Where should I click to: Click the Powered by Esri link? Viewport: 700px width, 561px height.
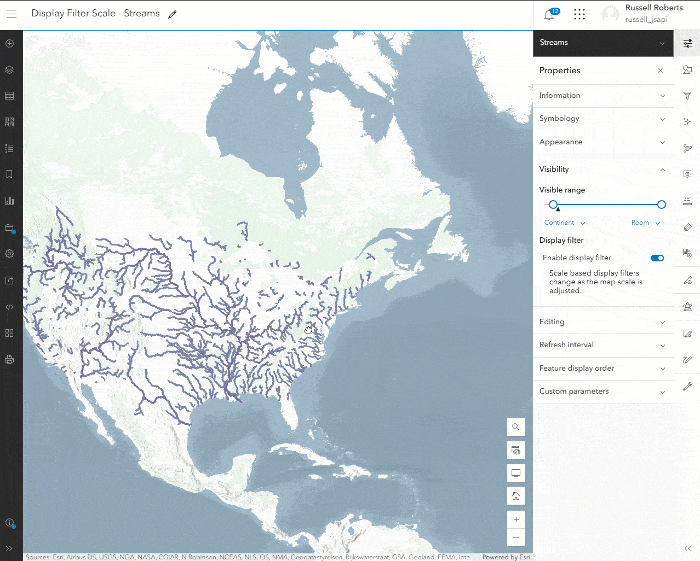point(506,557)
